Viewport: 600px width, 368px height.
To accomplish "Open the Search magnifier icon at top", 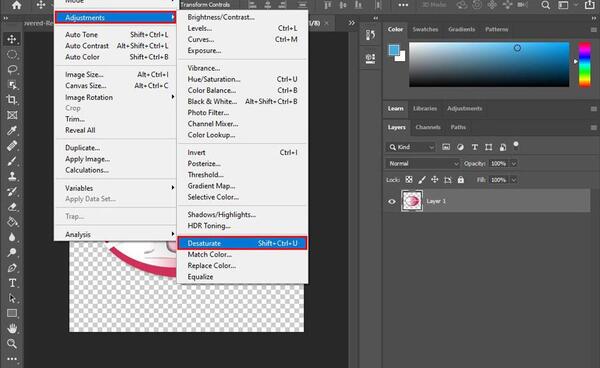I will click(546, 5).
